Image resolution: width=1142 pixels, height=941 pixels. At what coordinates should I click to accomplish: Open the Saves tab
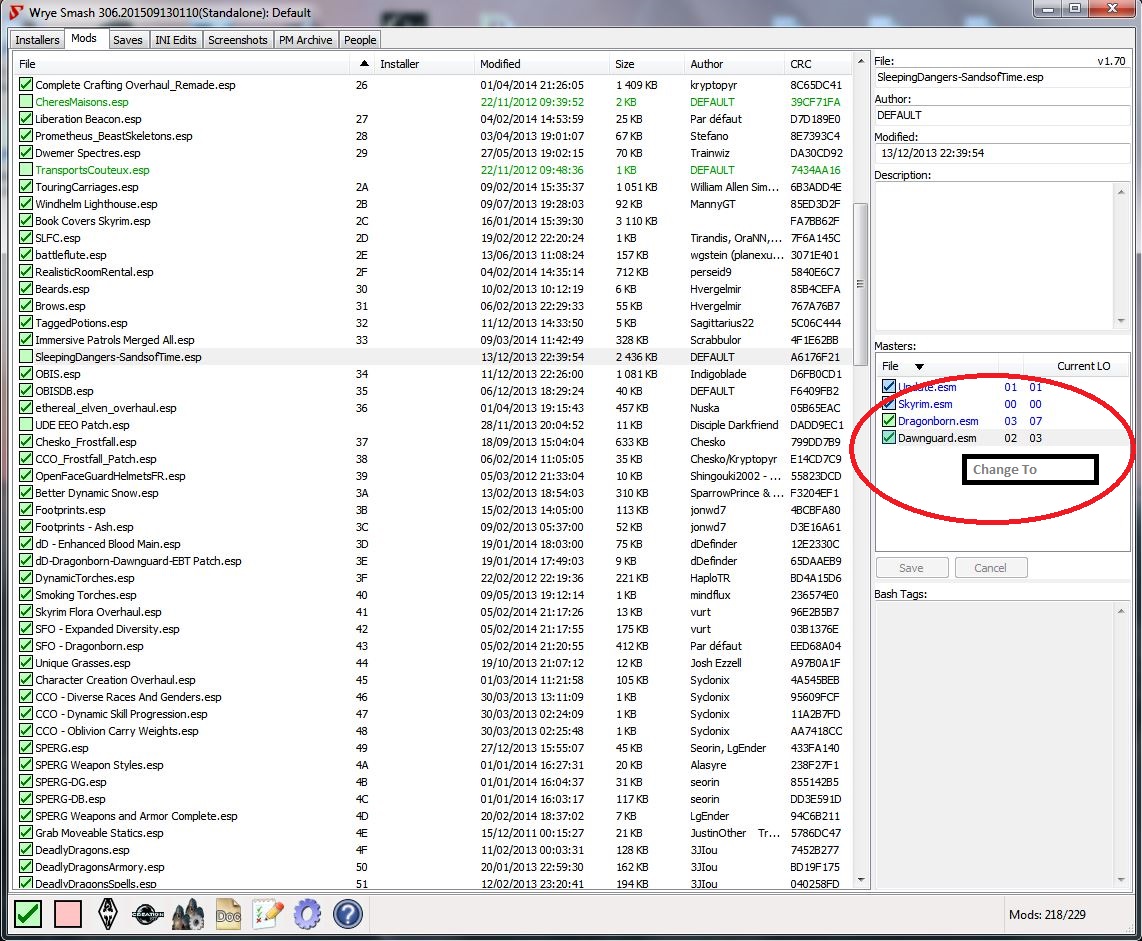(x=127, y=40)
